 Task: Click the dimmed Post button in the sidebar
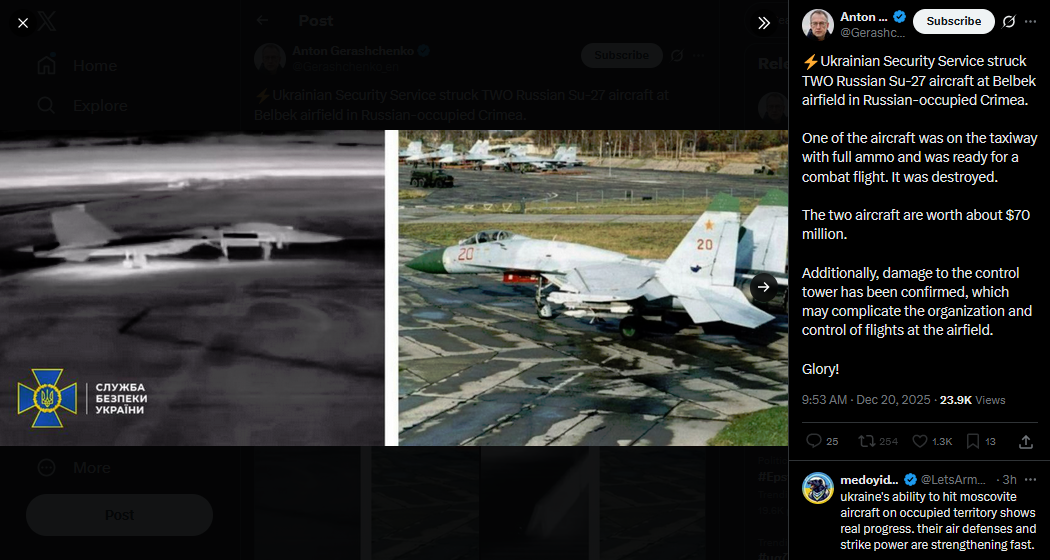[119, 515]
